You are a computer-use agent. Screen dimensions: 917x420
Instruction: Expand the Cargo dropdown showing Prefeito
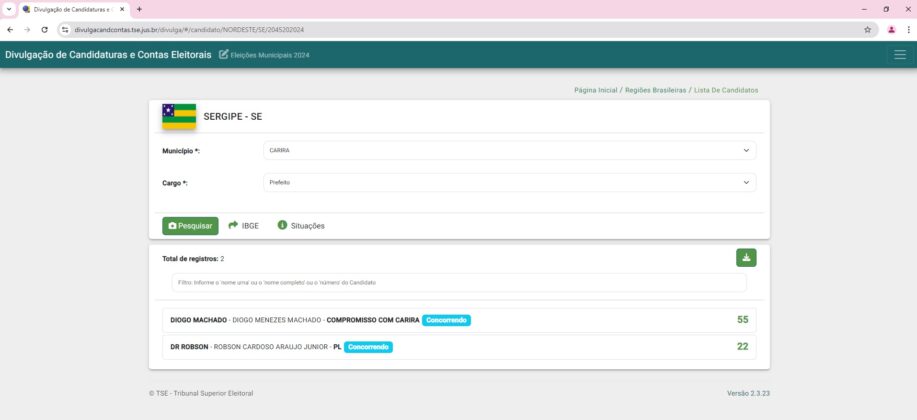[x=509, y=183]
